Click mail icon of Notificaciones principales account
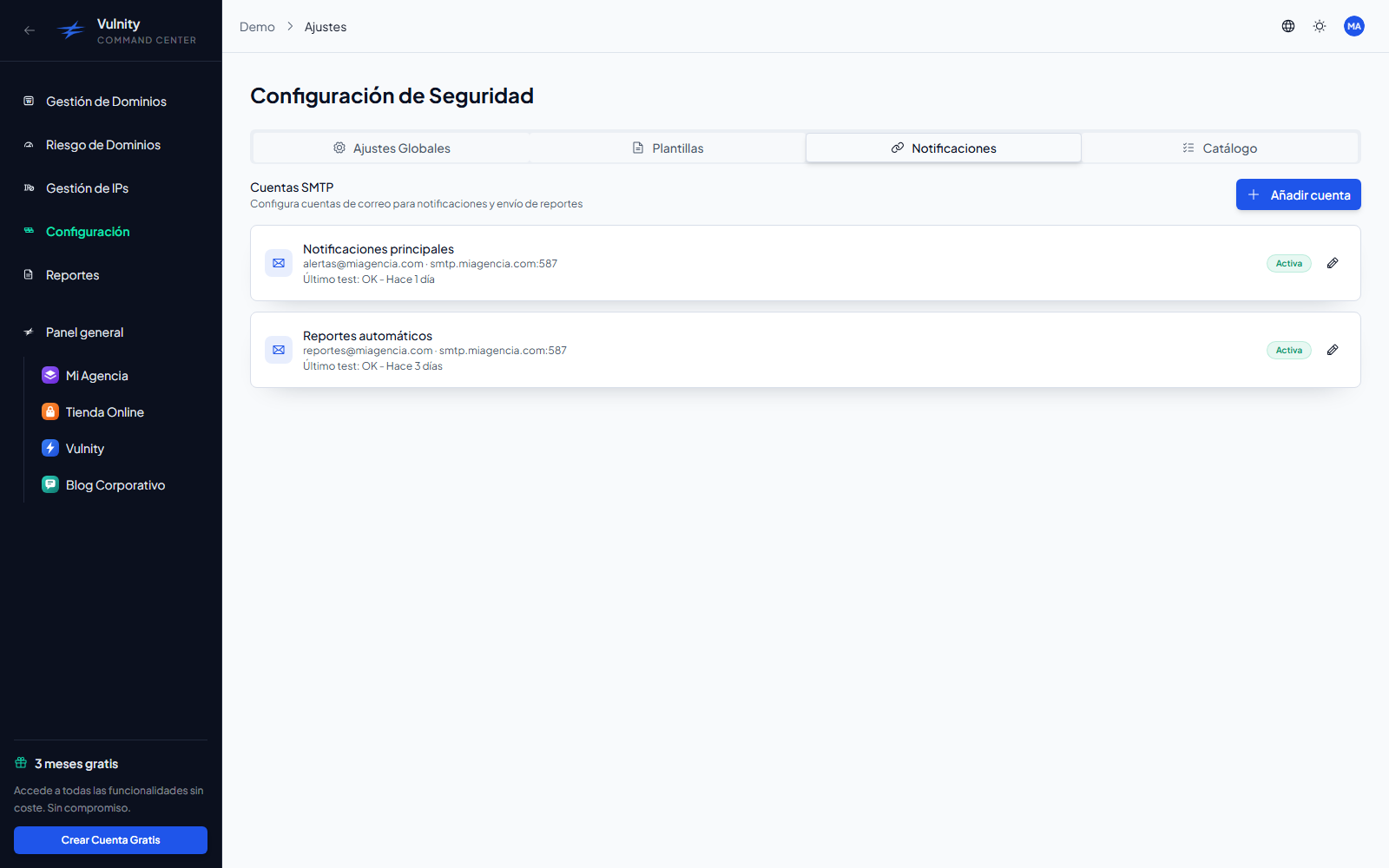The width and height of the screenshot is (1389, 868). pos(279,263)
